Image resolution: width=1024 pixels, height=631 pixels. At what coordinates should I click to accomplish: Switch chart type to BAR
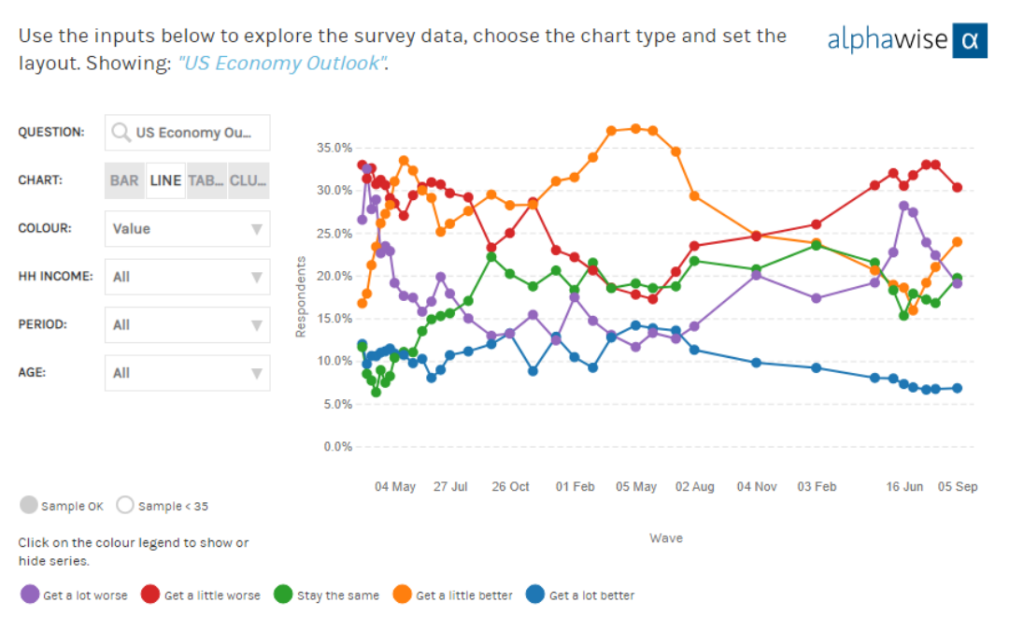tap(125, 181)
